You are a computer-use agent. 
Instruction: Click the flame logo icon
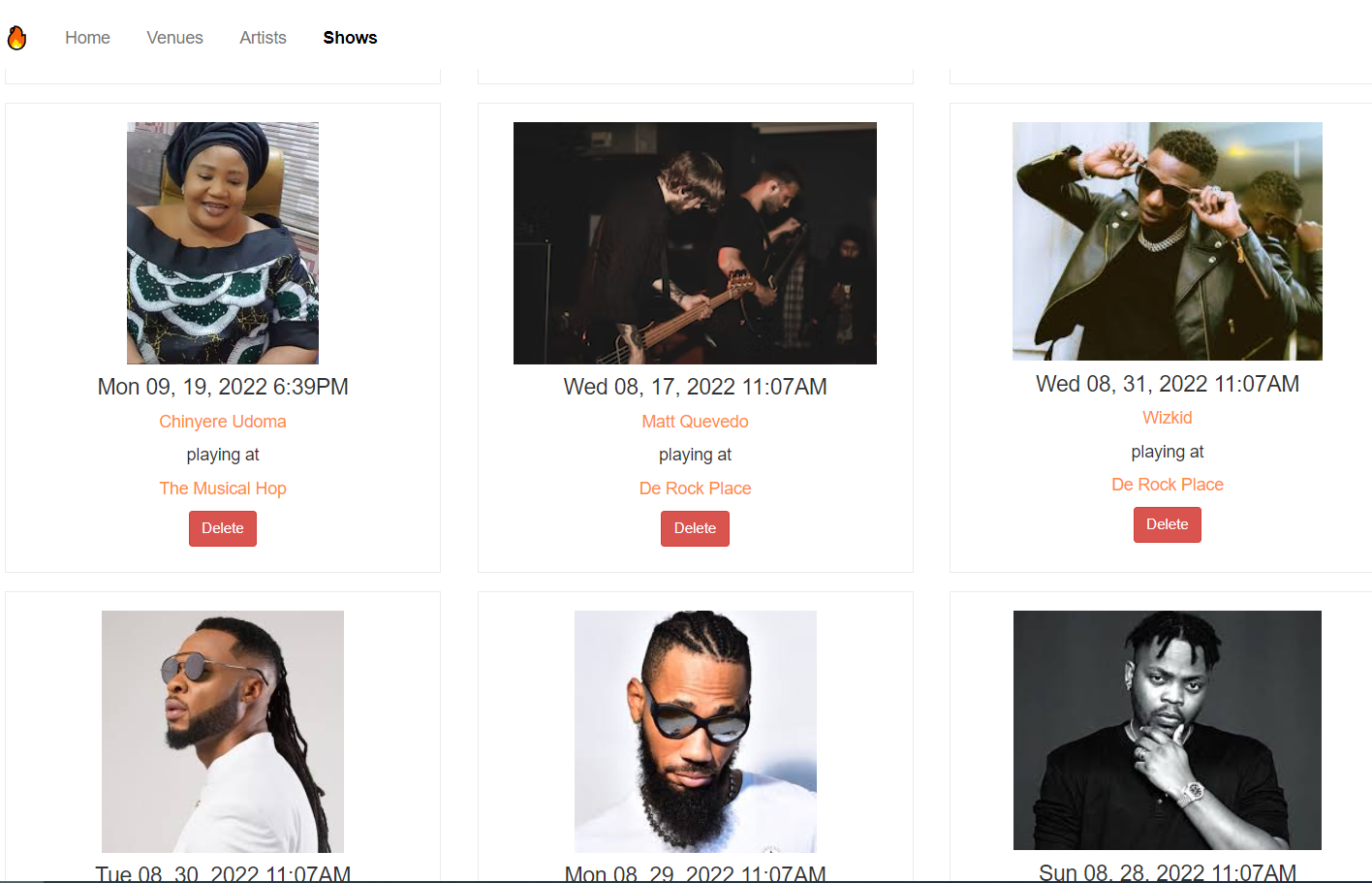pyautogui.click(x=16, y=38)
